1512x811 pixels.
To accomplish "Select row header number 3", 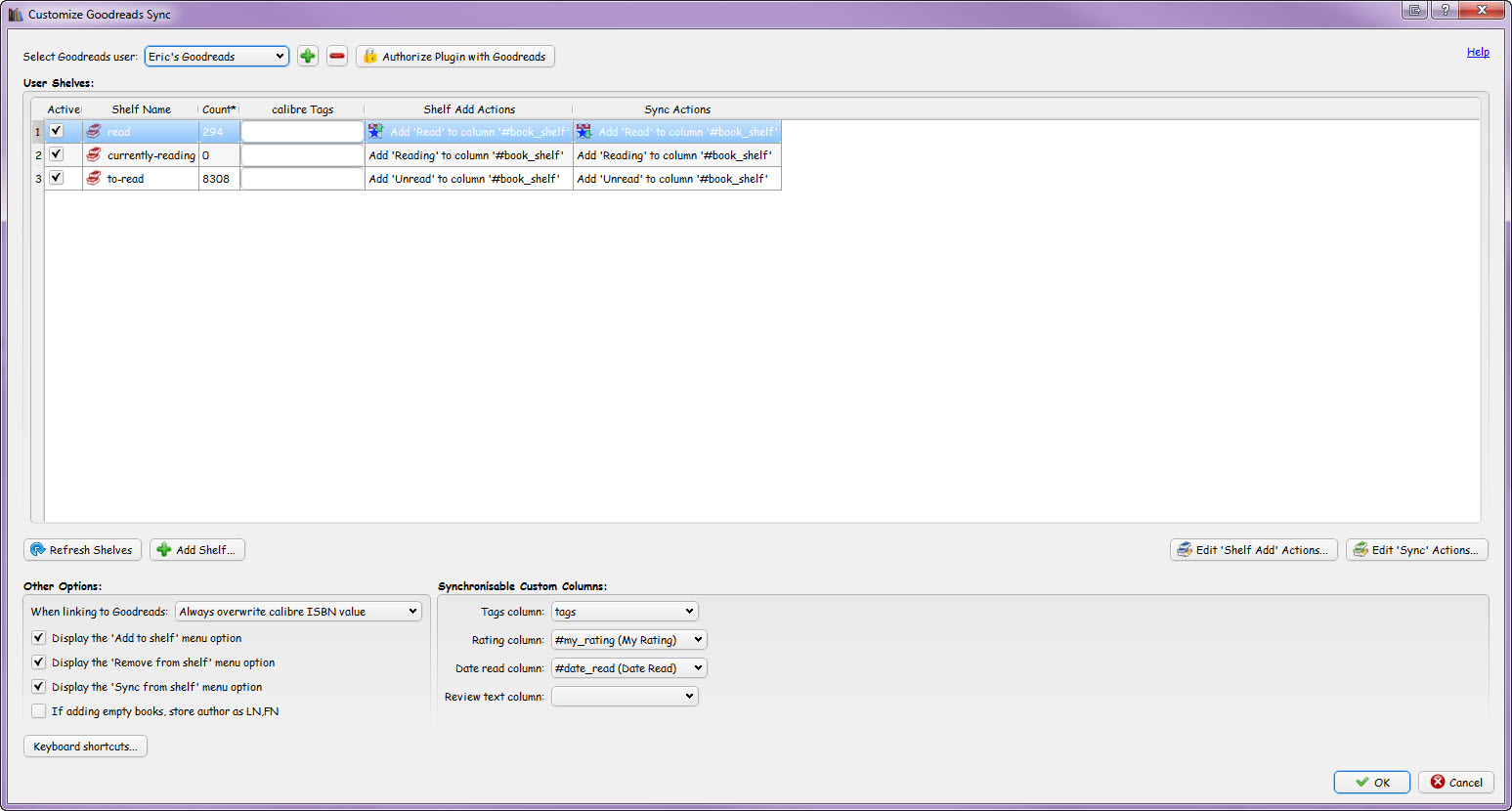I will click(x=38, y=179).
